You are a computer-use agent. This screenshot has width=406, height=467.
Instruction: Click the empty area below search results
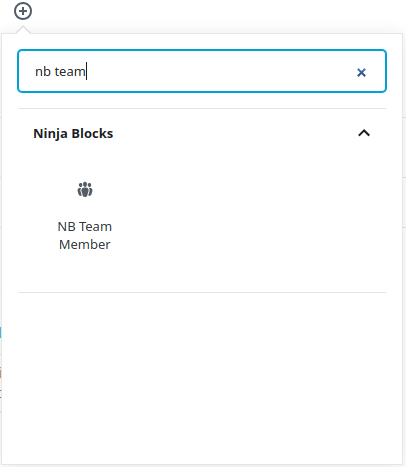tap(202, 377)
